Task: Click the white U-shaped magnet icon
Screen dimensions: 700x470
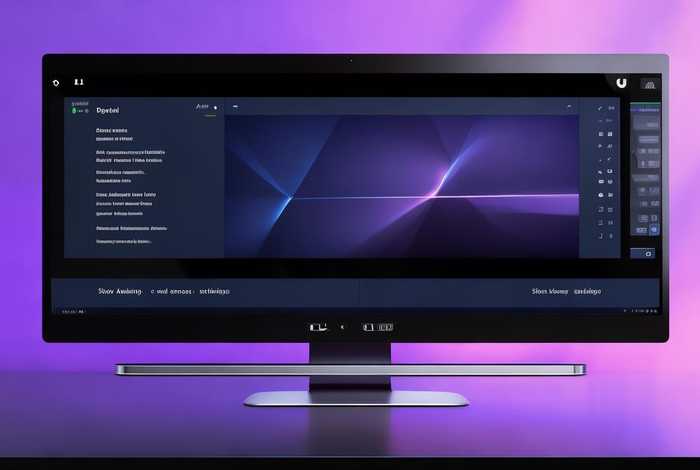Action: pyautogui.click(x=621, y=83)
